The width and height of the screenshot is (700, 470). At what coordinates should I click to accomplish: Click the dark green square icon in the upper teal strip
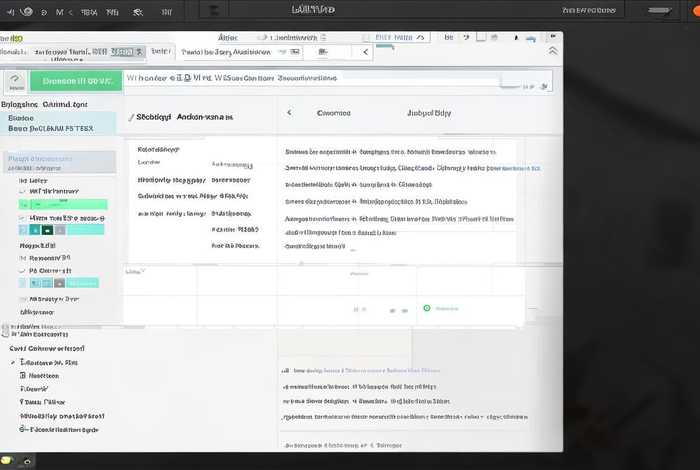pos(47,230)
